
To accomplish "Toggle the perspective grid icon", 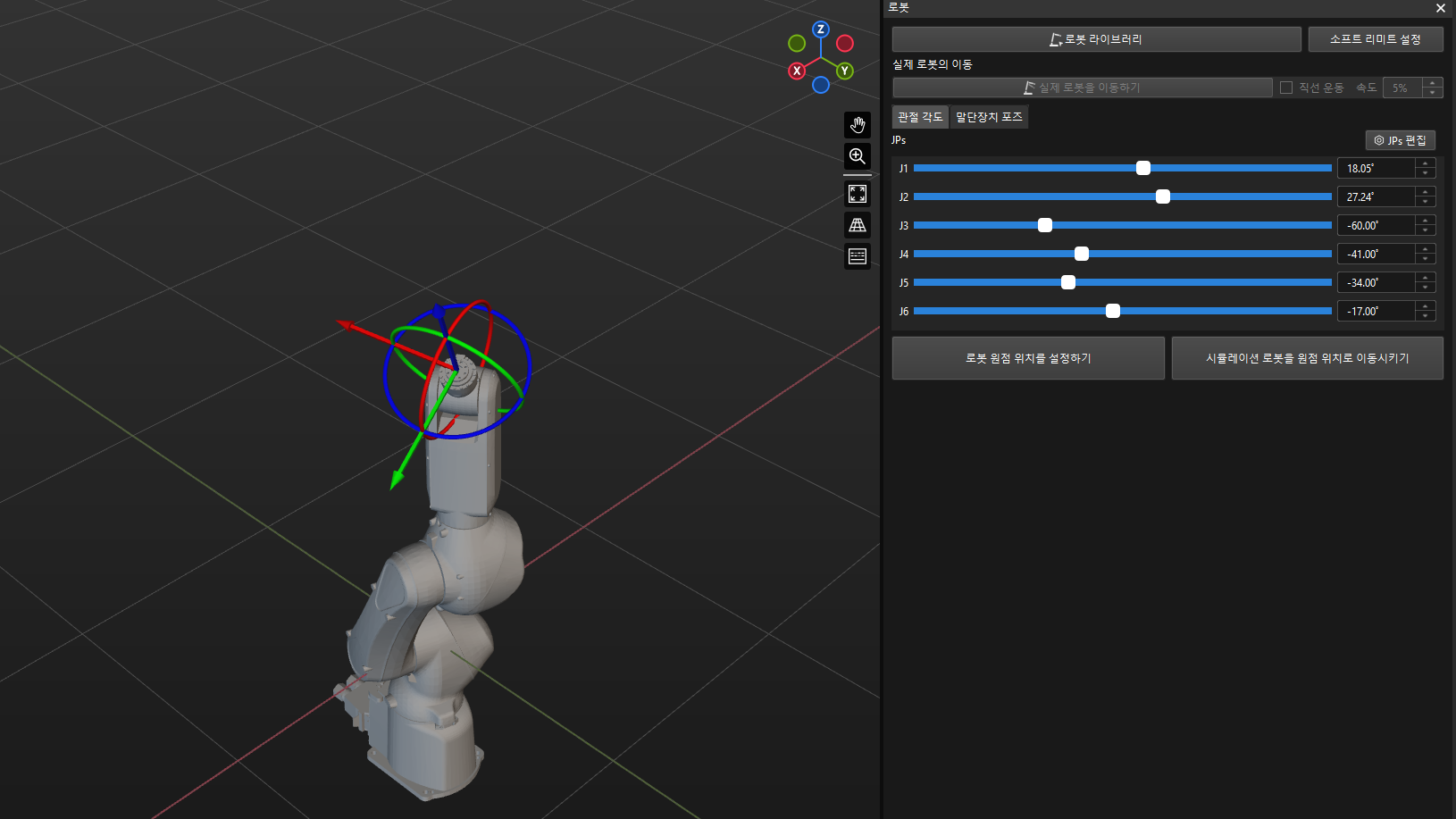I will [x=858, y=225].
